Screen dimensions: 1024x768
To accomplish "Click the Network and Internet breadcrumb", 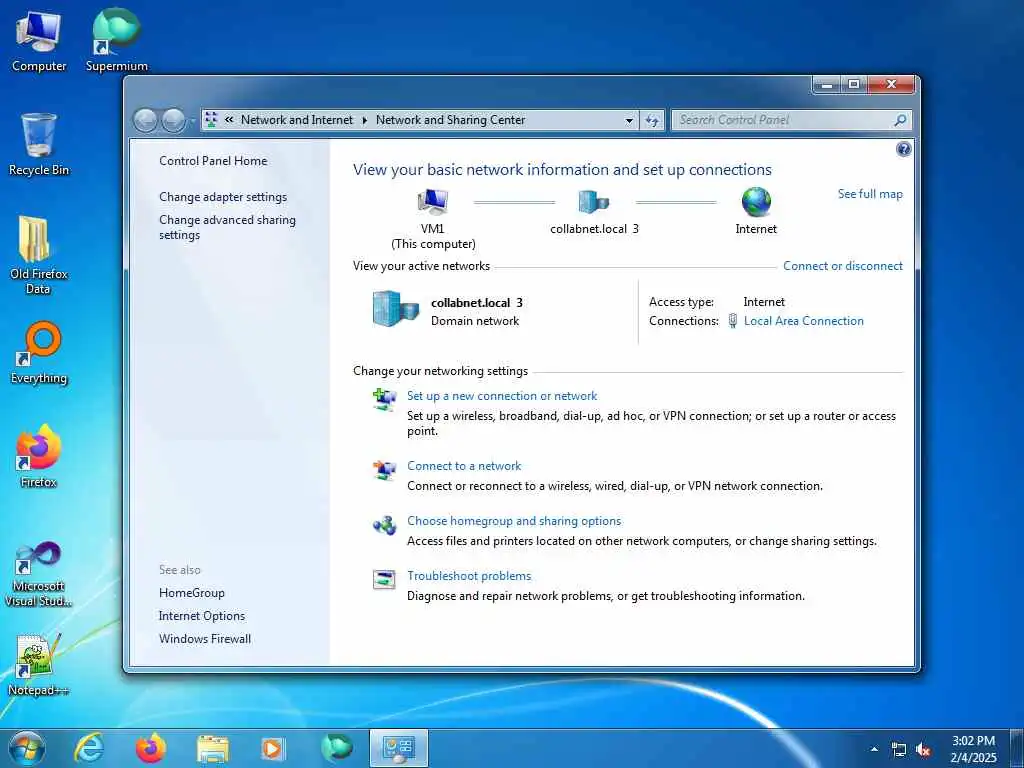I will coord(297,120).
